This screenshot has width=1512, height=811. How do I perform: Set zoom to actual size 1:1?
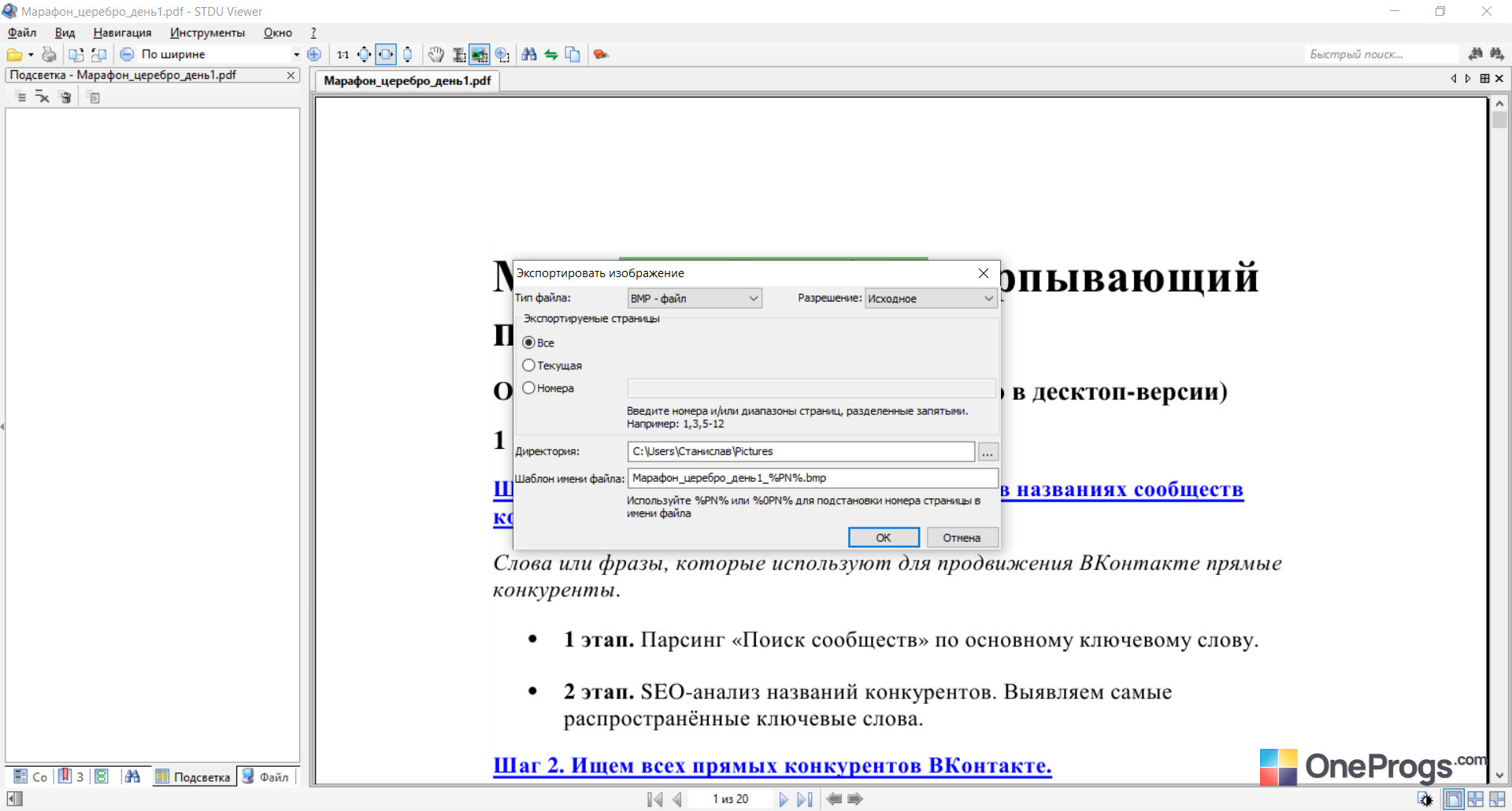(x=343, y=54)
